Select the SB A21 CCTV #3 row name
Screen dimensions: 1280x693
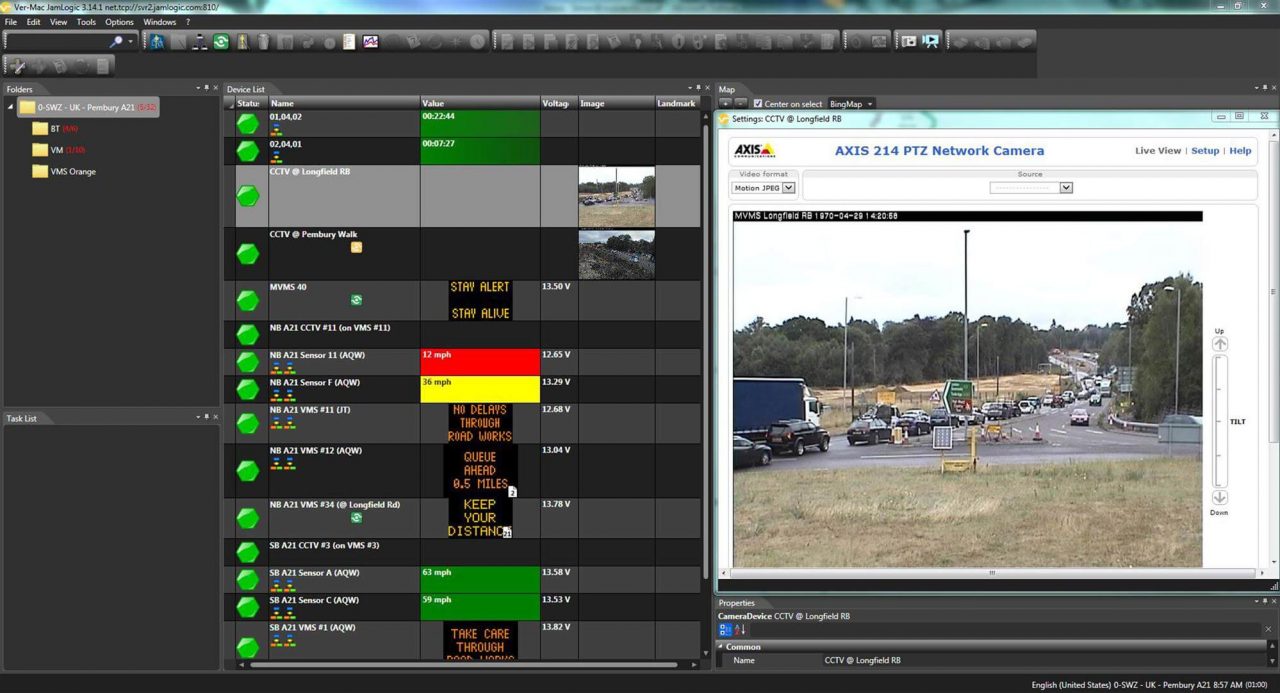coord(324,546)
